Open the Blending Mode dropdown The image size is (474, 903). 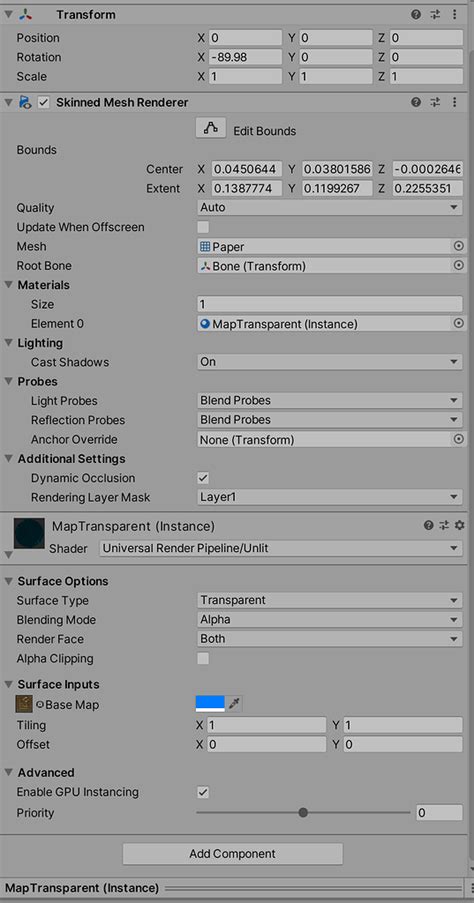pyautogui.click(x=329, y=620)
